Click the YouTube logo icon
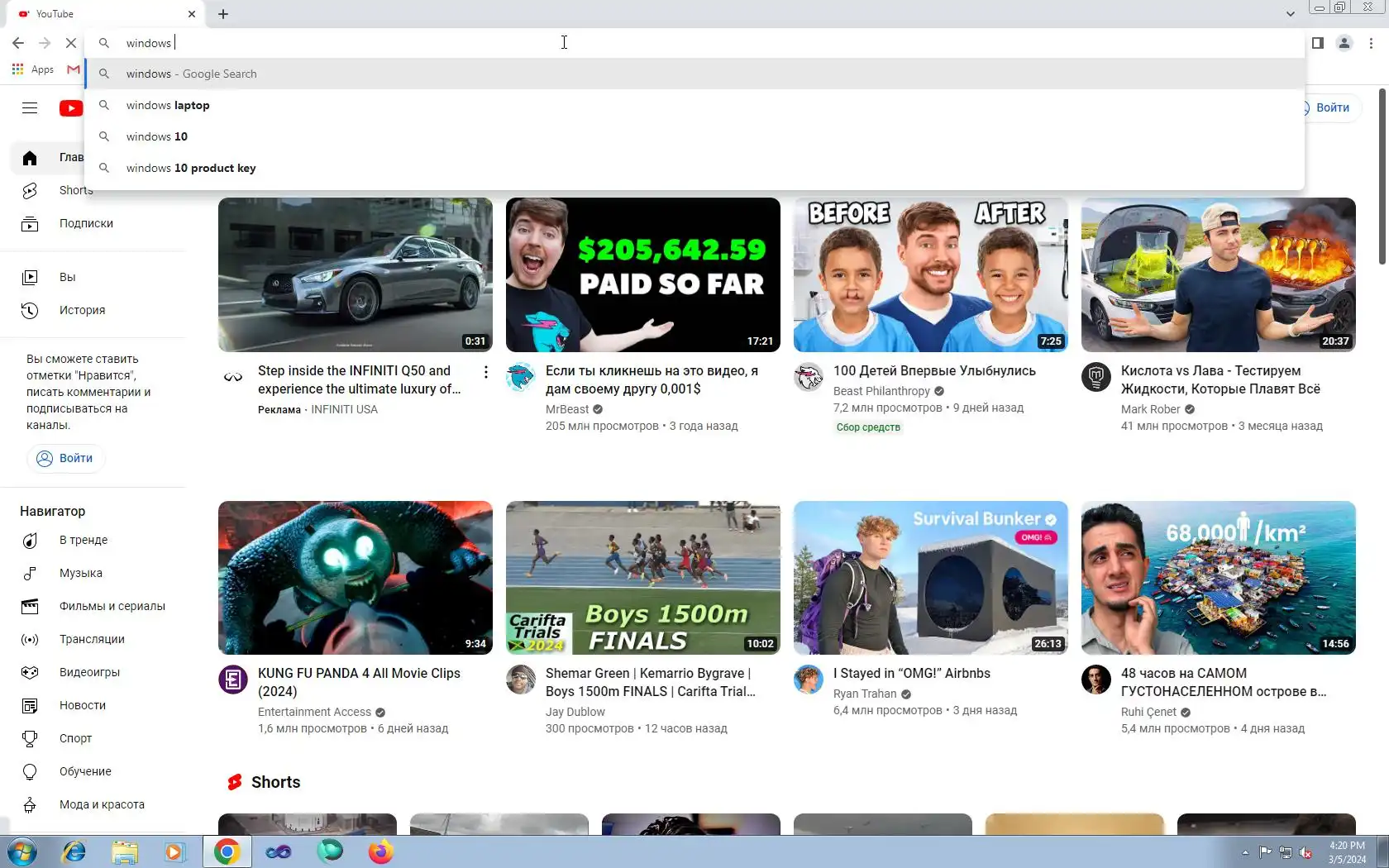 pyautogui.click(x=71, y=108)
